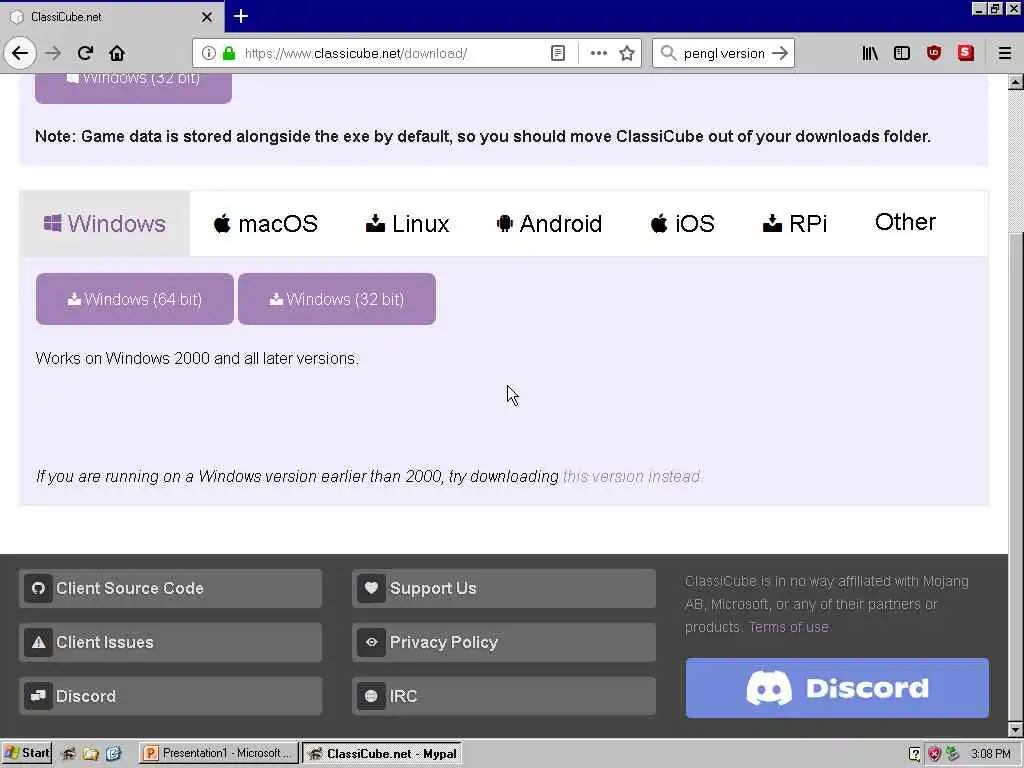Viewport: 1024px width, 768px height.
Task: Click the first quick launch icon beside Start
Action: [x=68, y=754]
